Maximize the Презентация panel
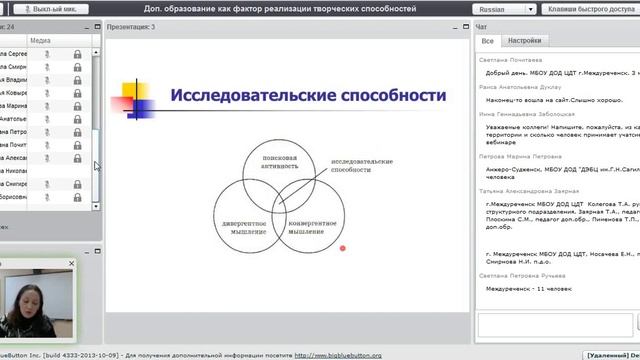Image resolution: width=640 pixels, height=360 pixels. [x=466, y=27]
